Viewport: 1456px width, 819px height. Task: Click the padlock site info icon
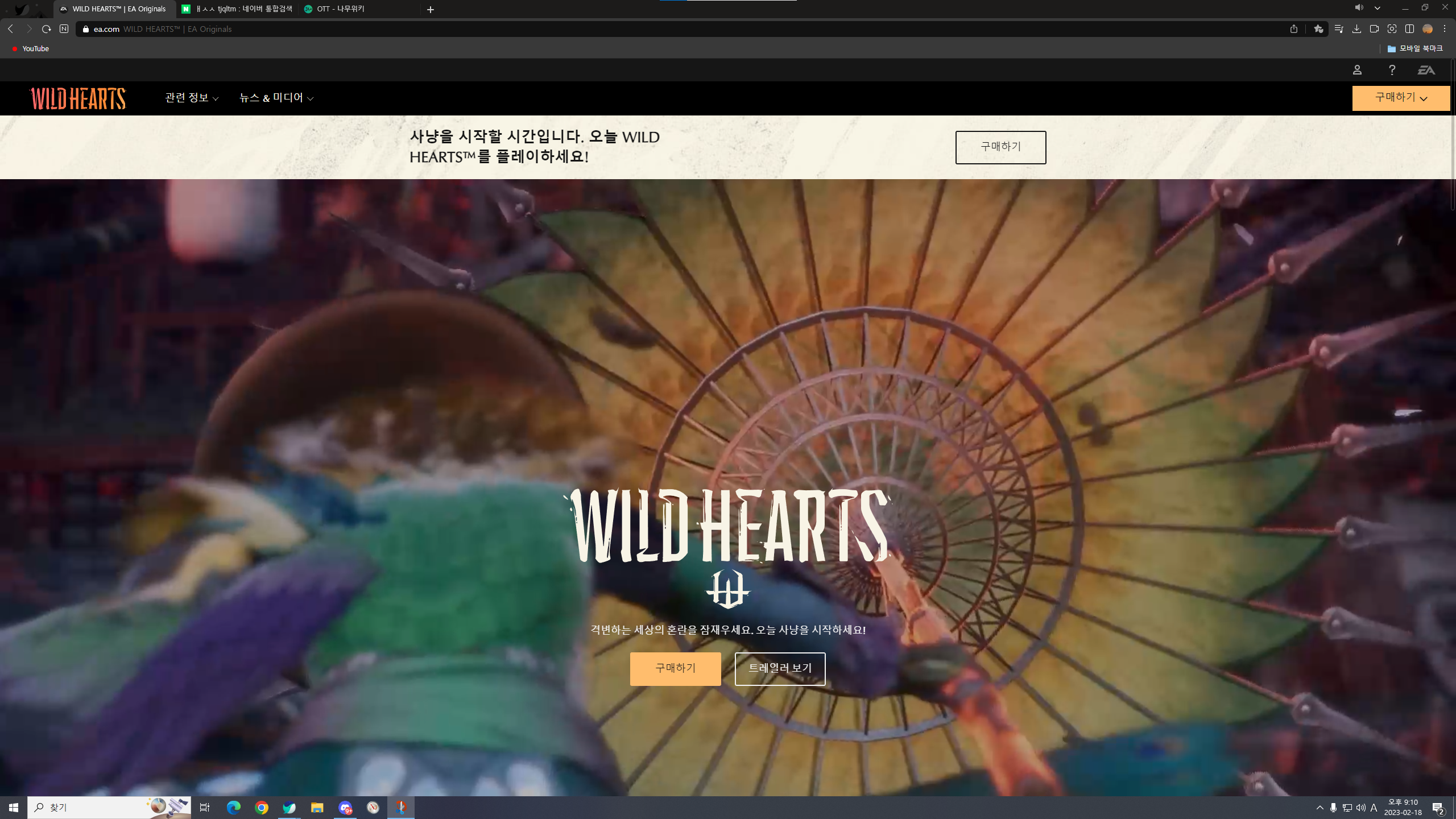point(86,29)
